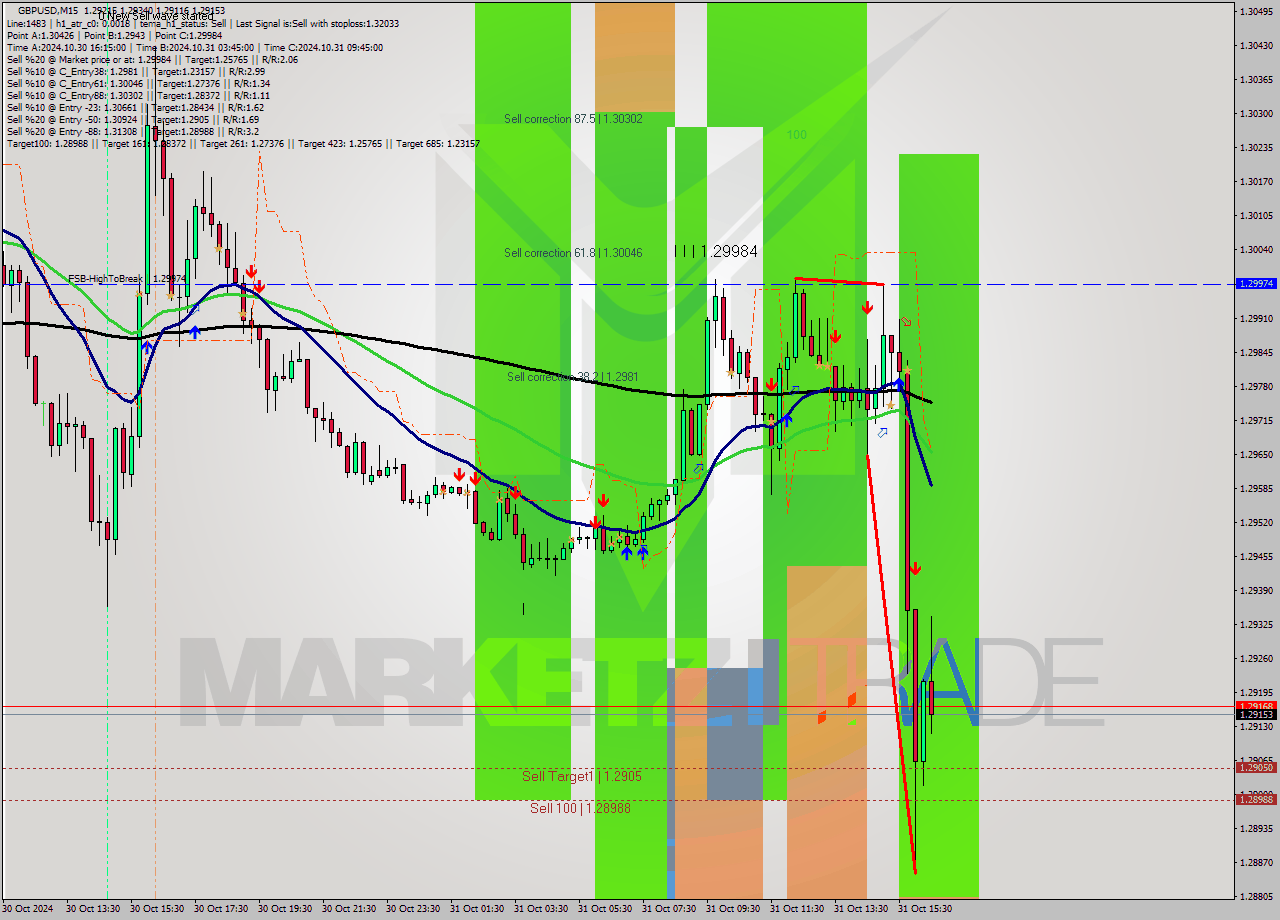Click the 1.29715 price scale value
The height and width of the screenshot is (920, 1280).
1256,420
